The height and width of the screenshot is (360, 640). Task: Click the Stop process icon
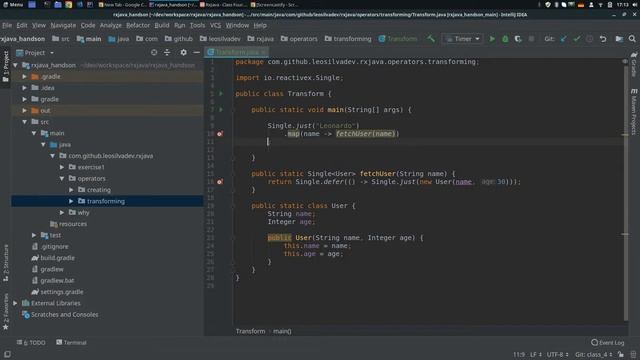[x=531, y=39]
